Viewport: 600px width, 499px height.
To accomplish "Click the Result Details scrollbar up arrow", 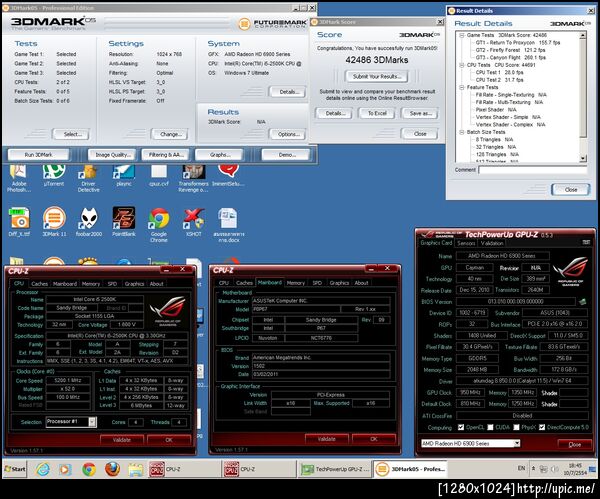I will tap(583, 36).
